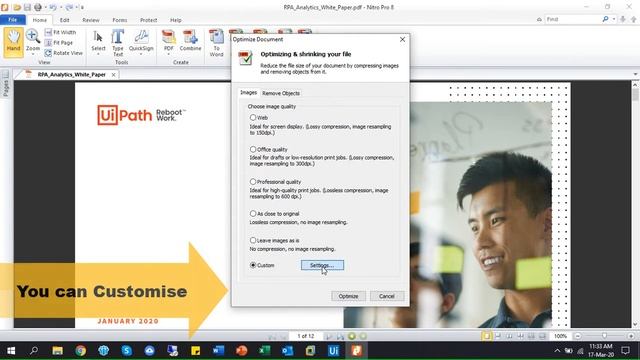
Task: Open the QuickSign tool
Action: pyautogui.click(x=141, y=41)
